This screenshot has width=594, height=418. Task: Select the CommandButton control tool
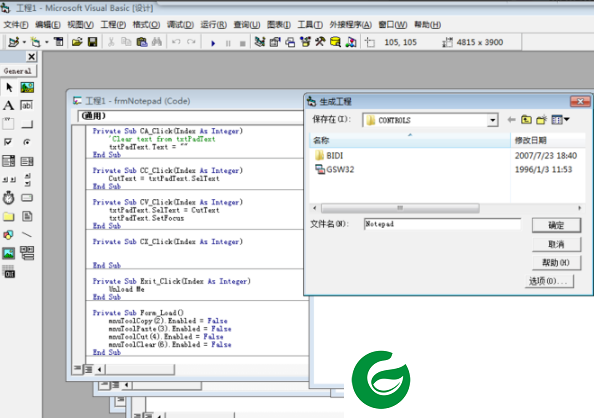coord(27,124)
